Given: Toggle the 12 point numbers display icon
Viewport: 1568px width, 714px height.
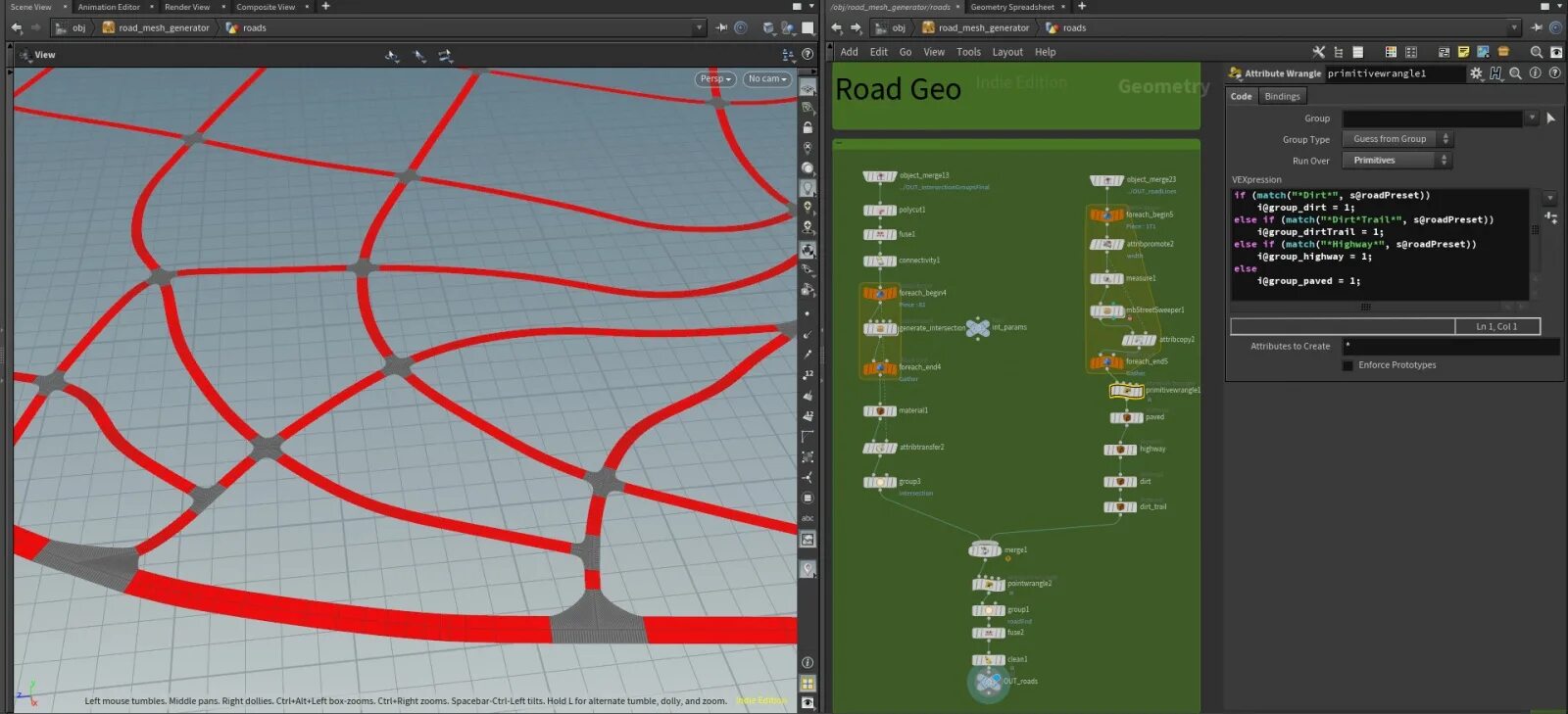Looking at the screenshot, I should point(808,374).
